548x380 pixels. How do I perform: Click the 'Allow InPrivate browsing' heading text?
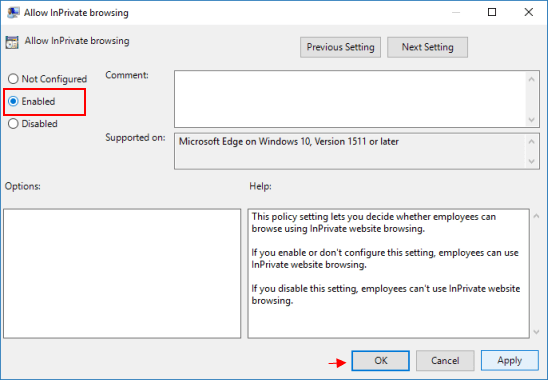77,41
